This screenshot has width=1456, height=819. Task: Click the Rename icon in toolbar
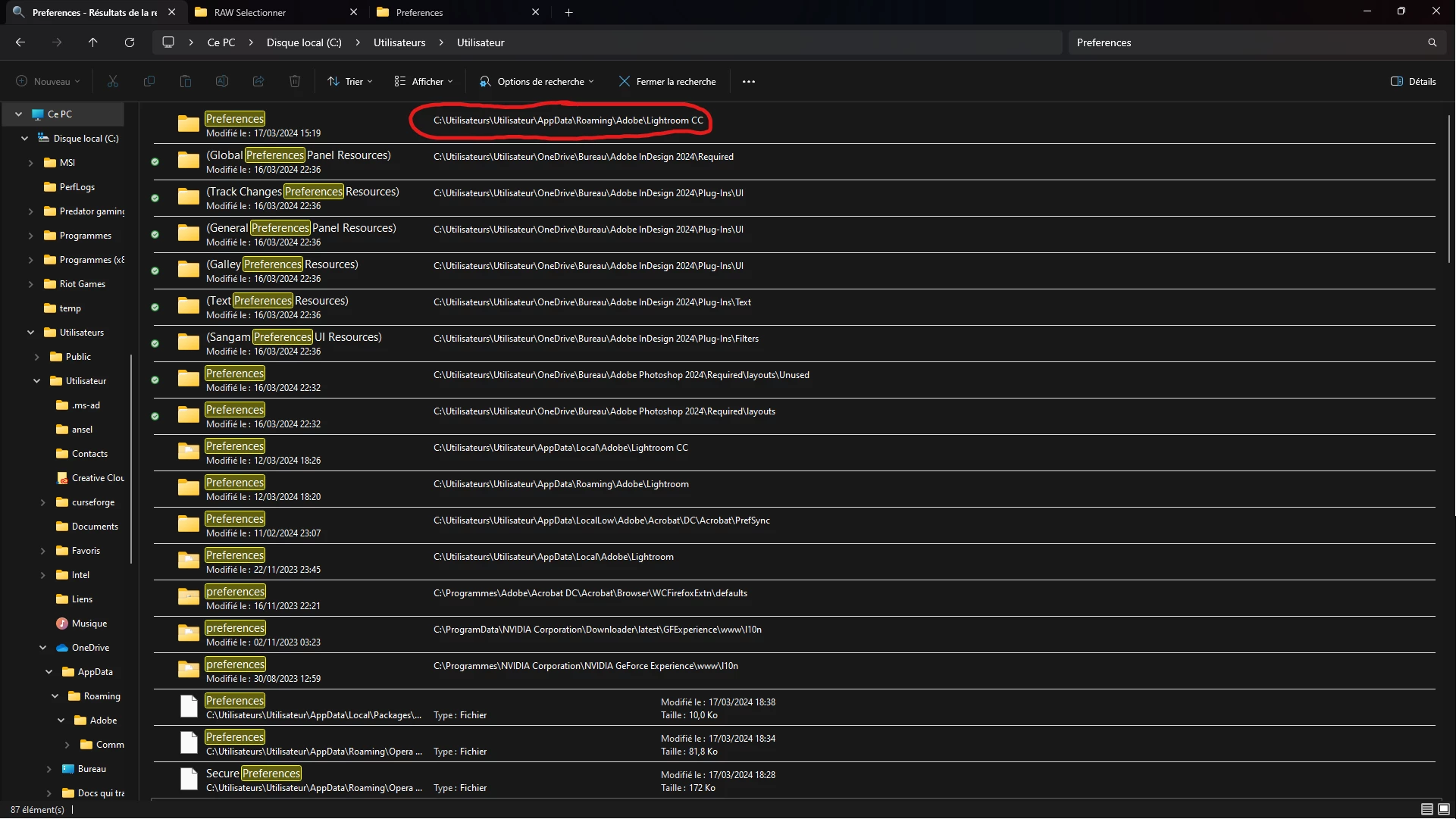[x=222, y=81]
